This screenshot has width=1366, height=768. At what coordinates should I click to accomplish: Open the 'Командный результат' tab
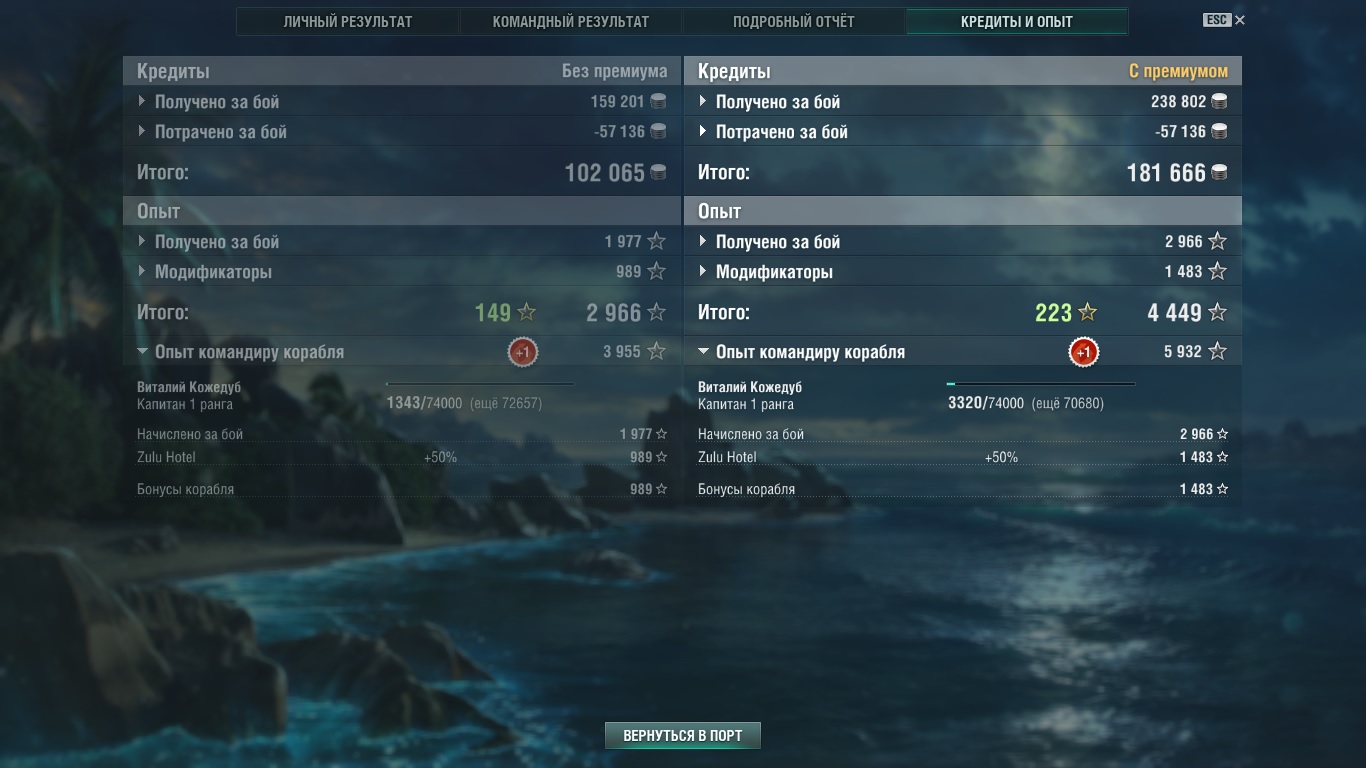pyautogui.click(x=570, y=21)
